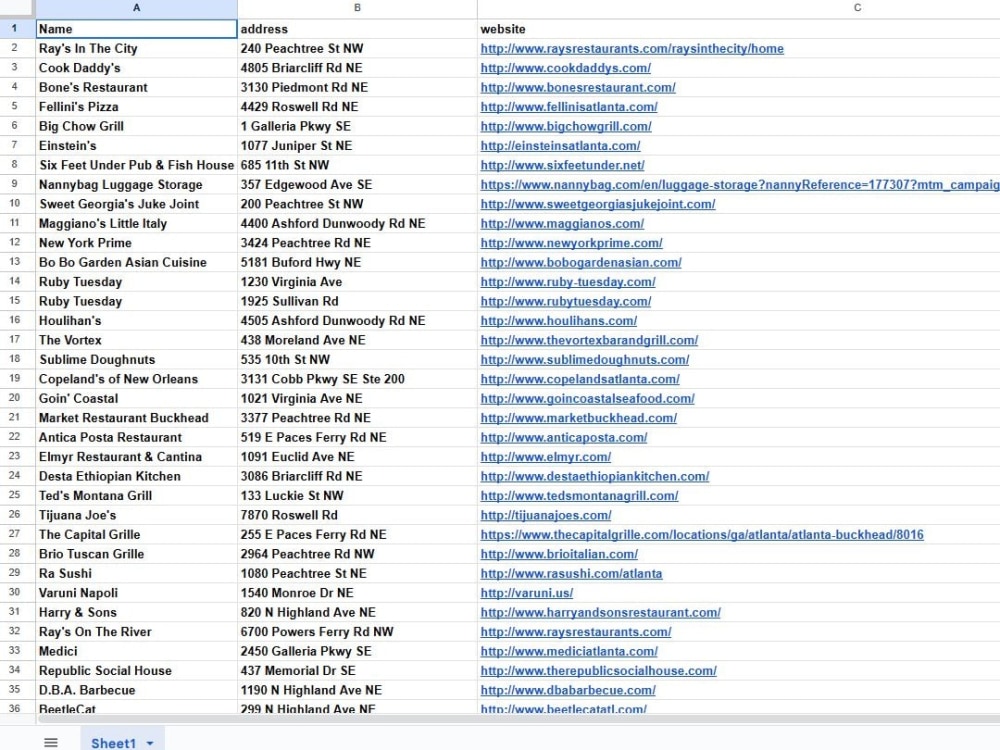Select all cells using the corner box
The width and height of the screenshot is (1000, 750).
(14, 9)
